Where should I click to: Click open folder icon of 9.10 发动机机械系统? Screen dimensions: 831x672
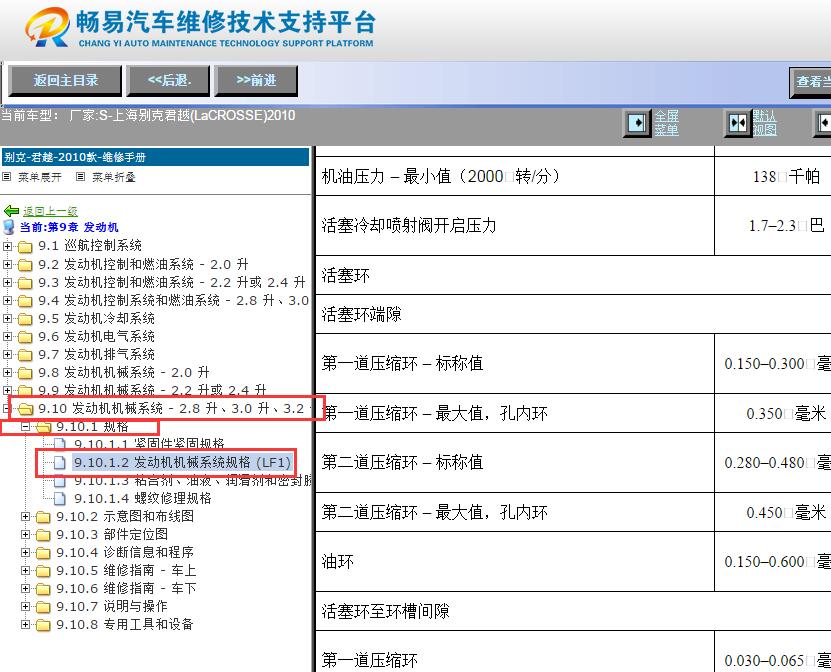tap(25, 409)
